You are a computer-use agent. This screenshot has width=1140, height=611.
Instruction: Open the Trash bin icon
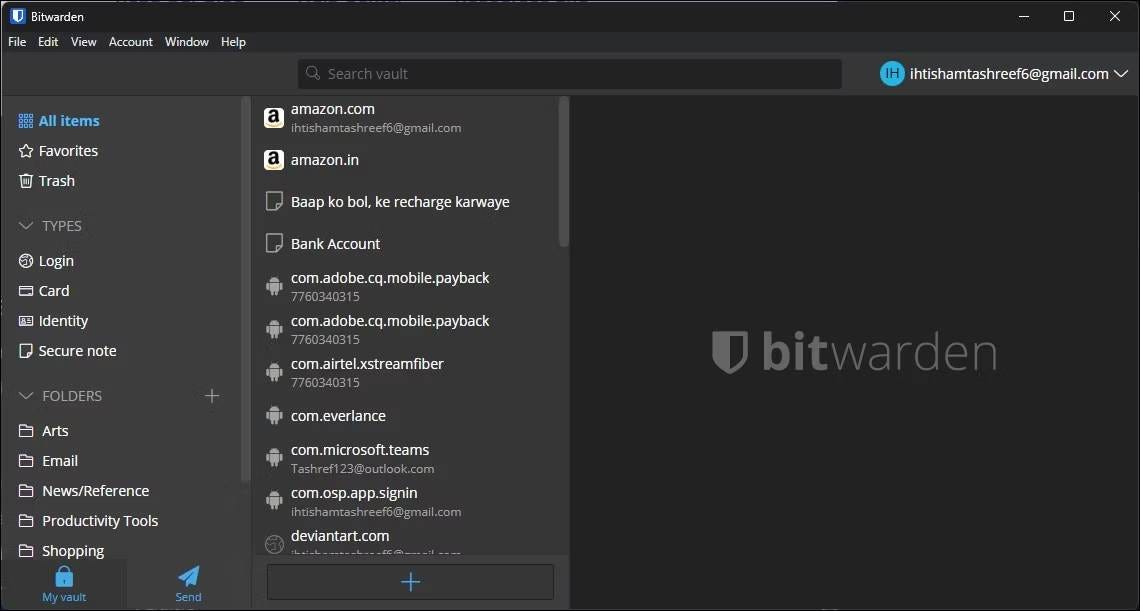(x=26, y=181)
